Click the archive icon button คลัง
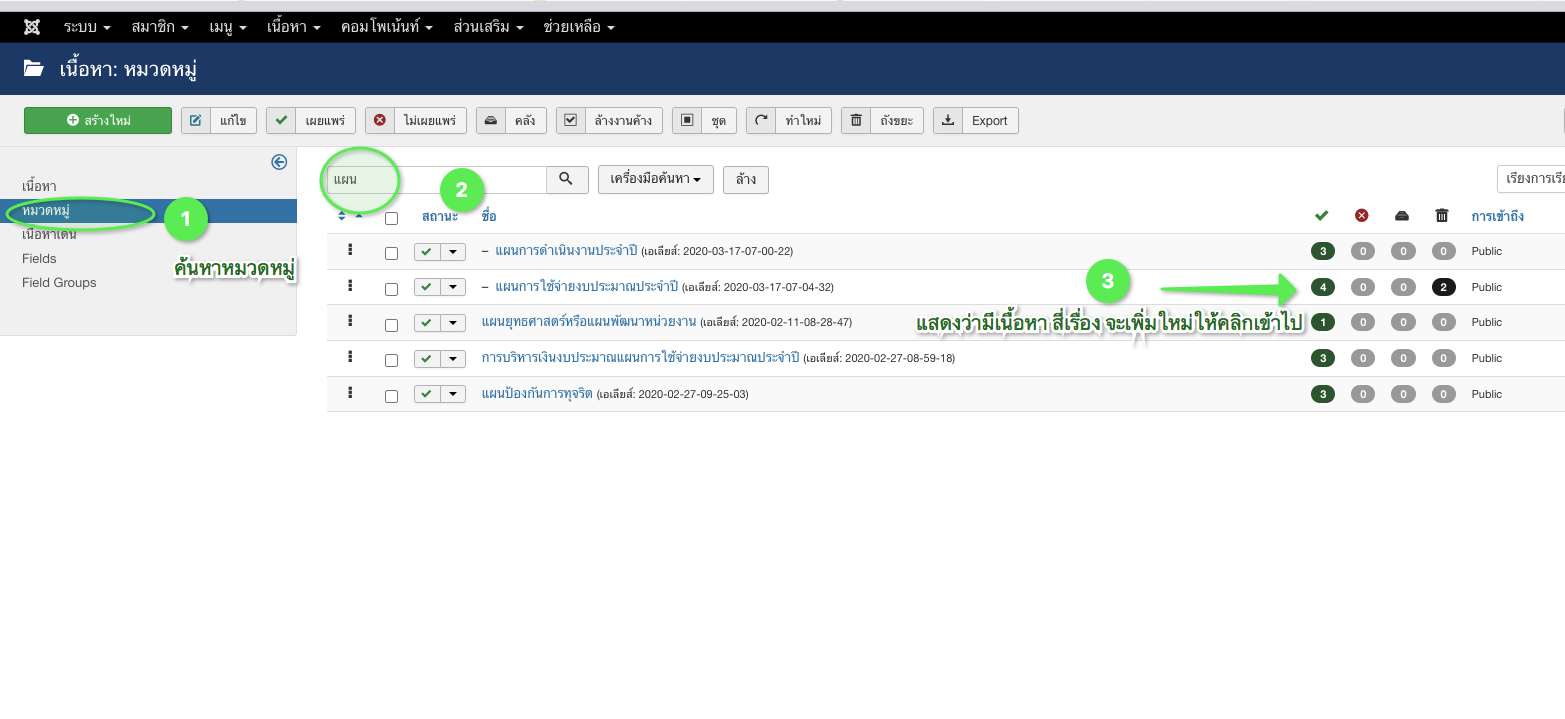This screenshot has width=1565, height=719. pos(511,121)
